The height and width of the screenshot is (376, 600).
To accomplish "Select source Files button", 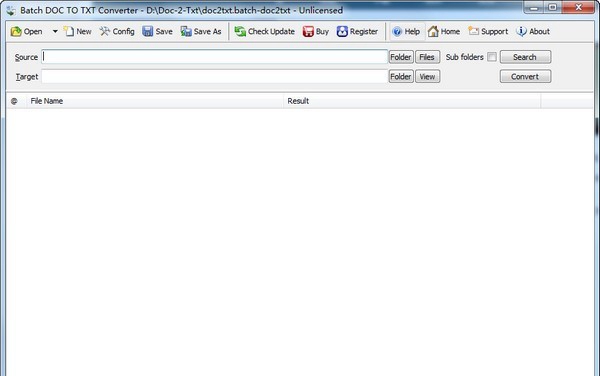I will click(427, 57).
